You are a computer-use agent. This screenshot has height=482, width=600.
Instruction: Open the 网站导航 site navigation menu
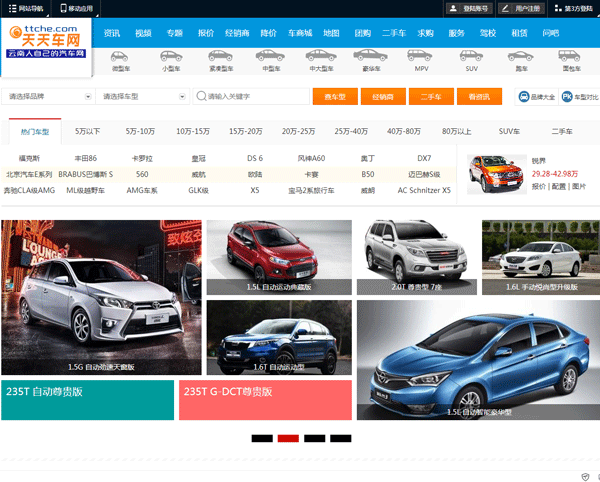[x=26, y=8]
